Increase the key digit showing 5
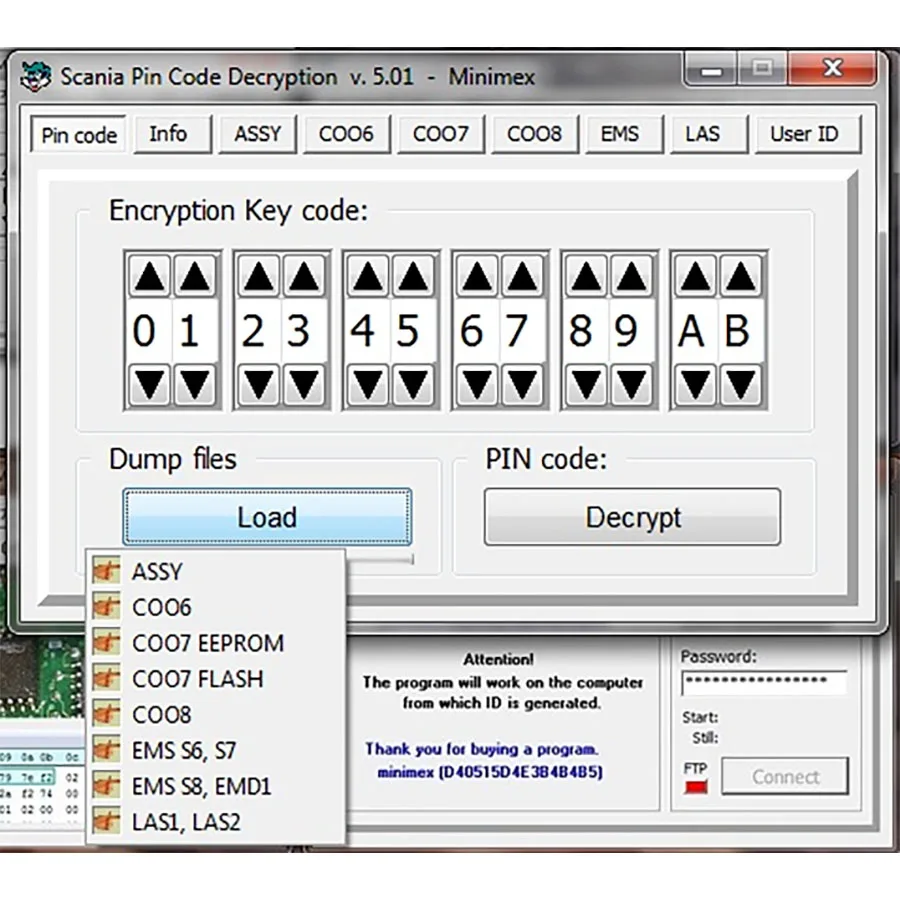This screenshot has height=900, width=900. click(413, 276)
